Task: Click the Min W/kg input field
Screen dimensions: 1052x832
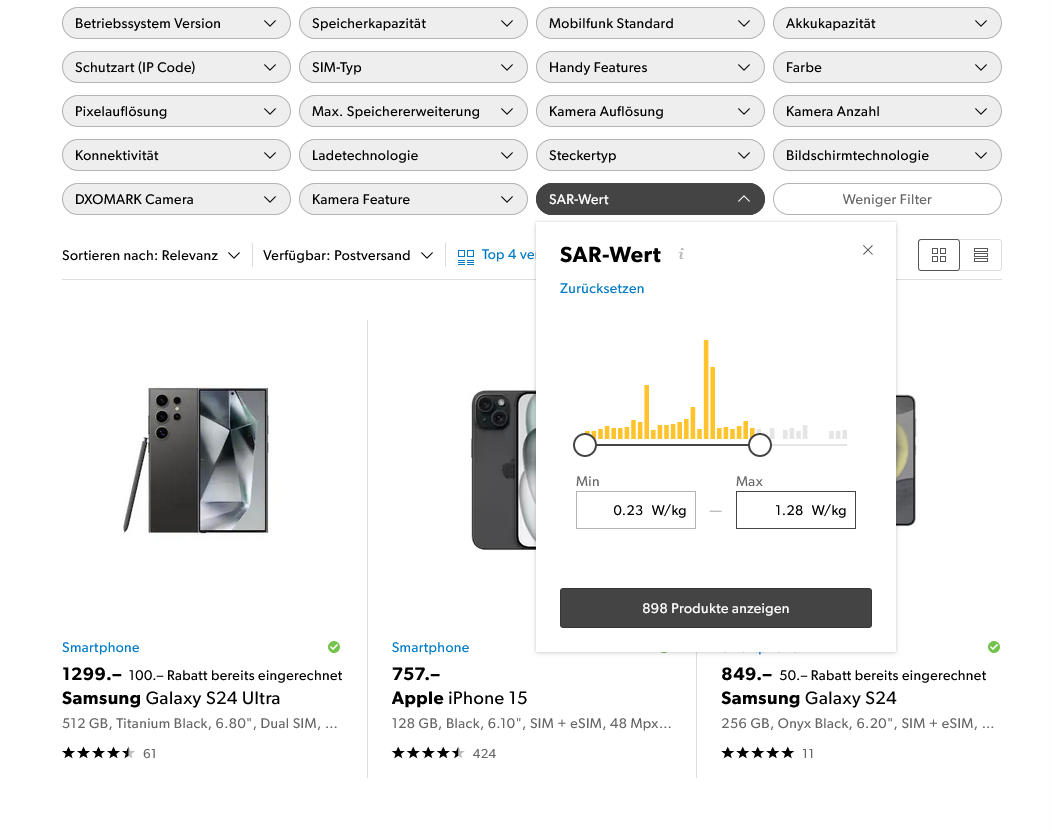Action: [x=635, y=510]
